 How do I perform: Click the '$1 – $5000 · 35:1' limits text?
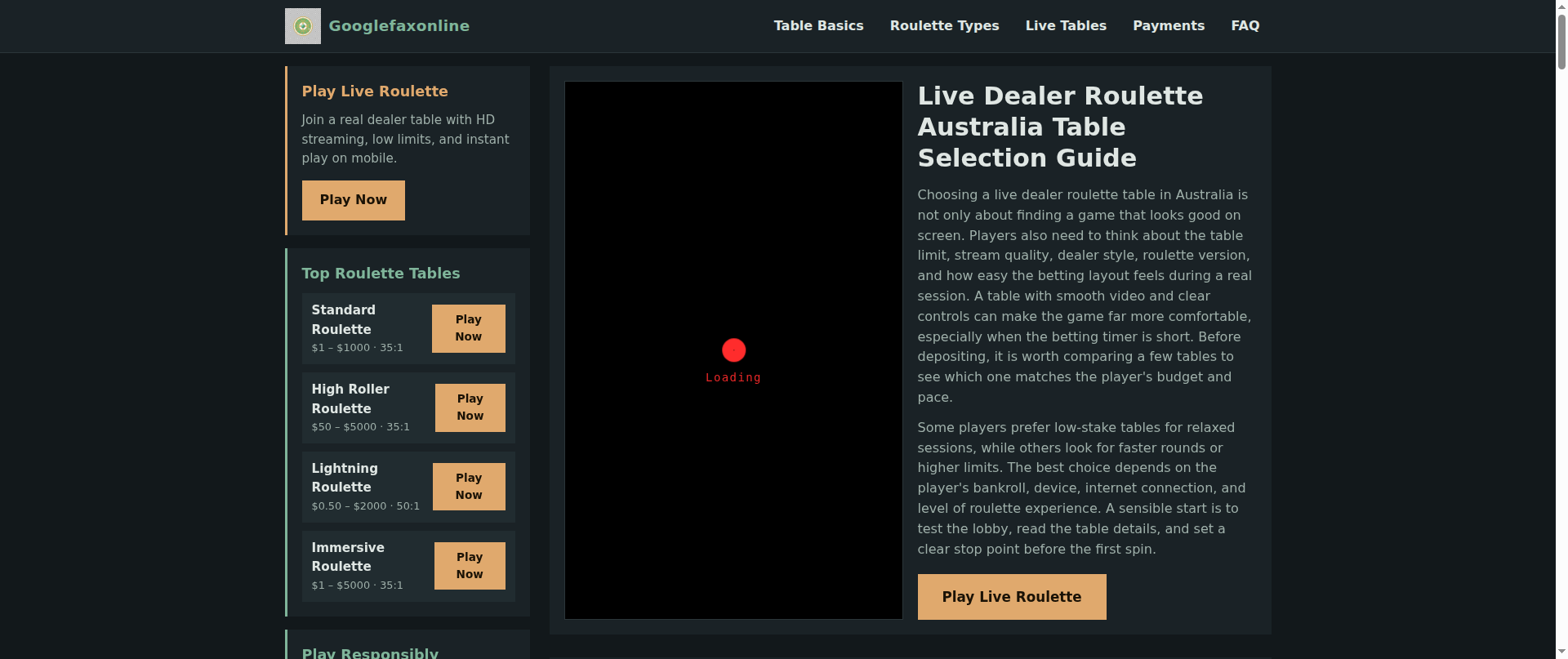click(x=357, y=586)
